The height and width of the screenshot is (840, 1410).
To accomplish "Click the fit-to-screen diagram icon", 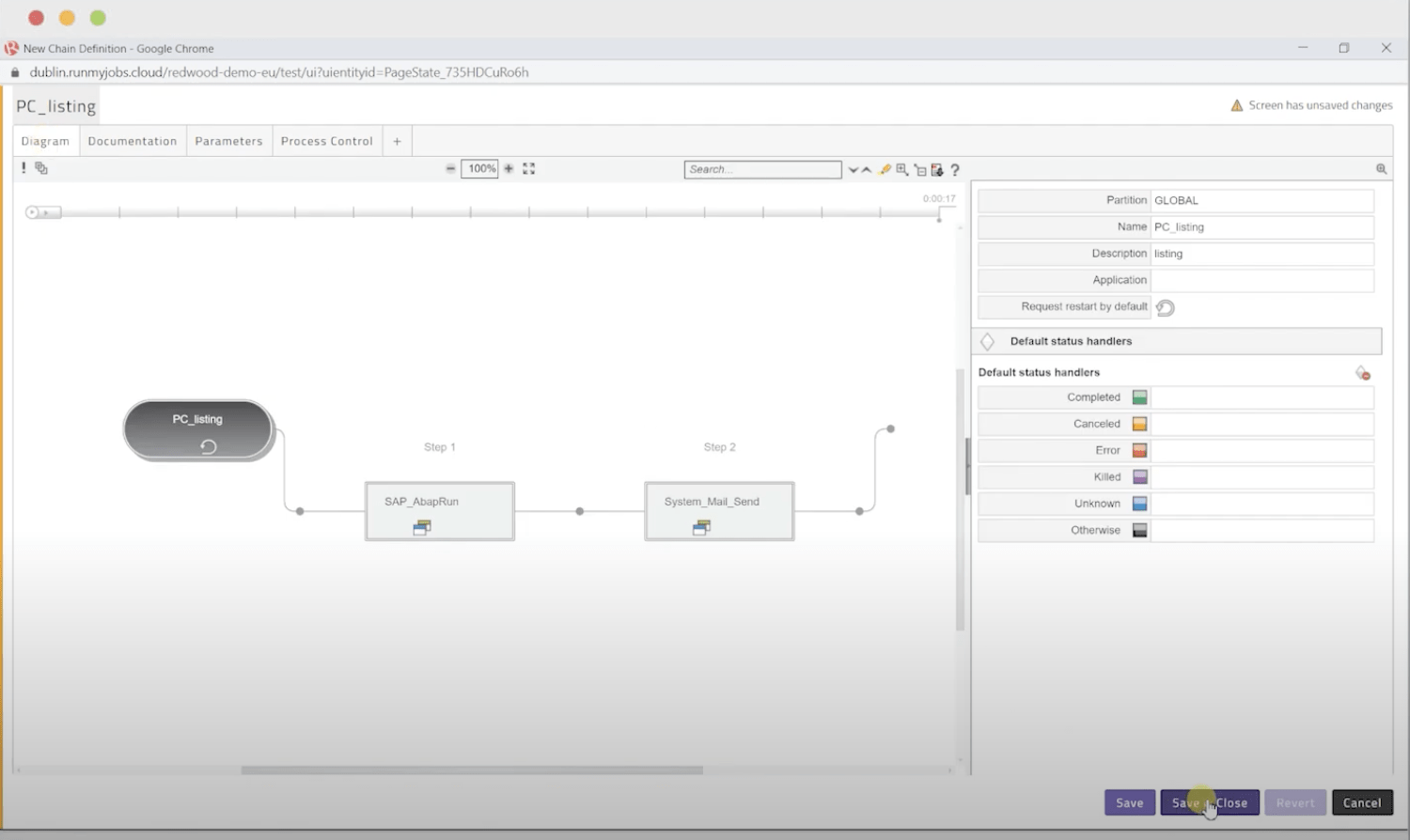I will click(528, 168).
